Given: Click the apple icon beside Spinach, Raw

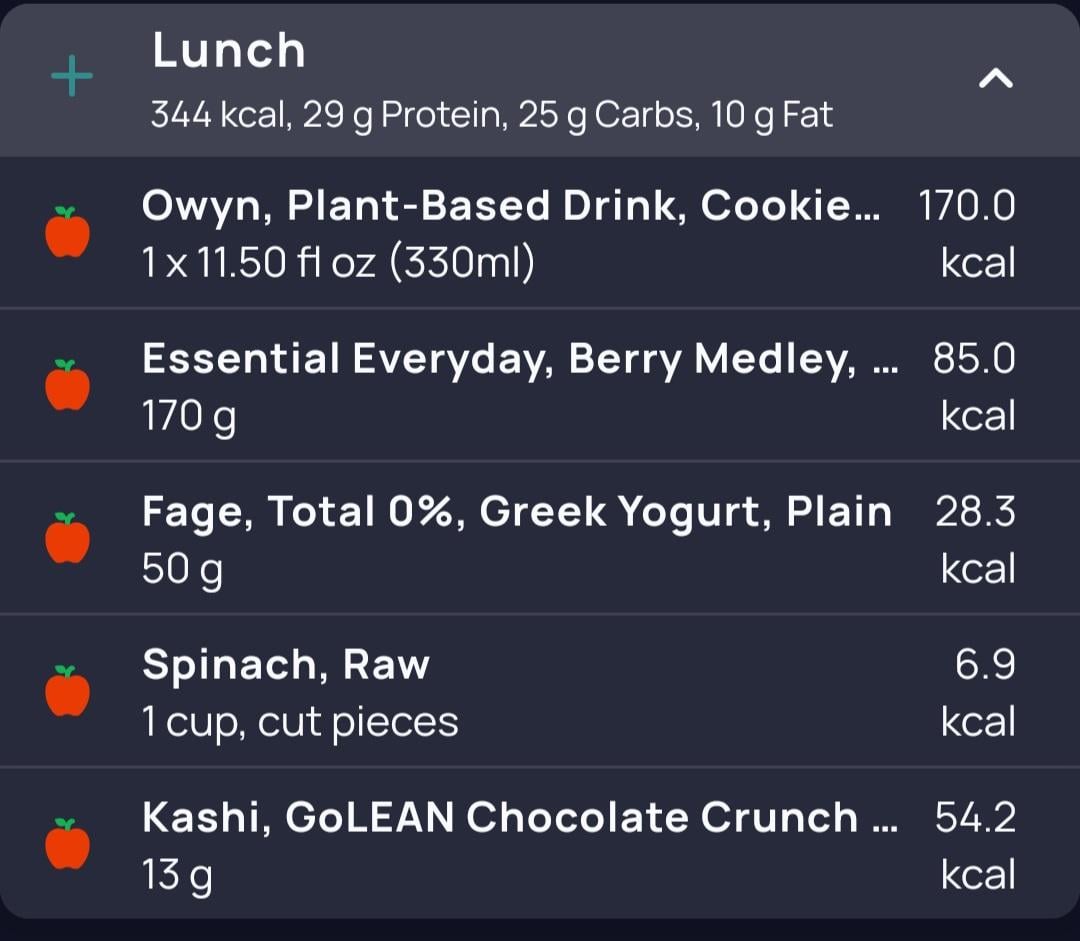Looking at the screenshot, I should tap(68, 691).
